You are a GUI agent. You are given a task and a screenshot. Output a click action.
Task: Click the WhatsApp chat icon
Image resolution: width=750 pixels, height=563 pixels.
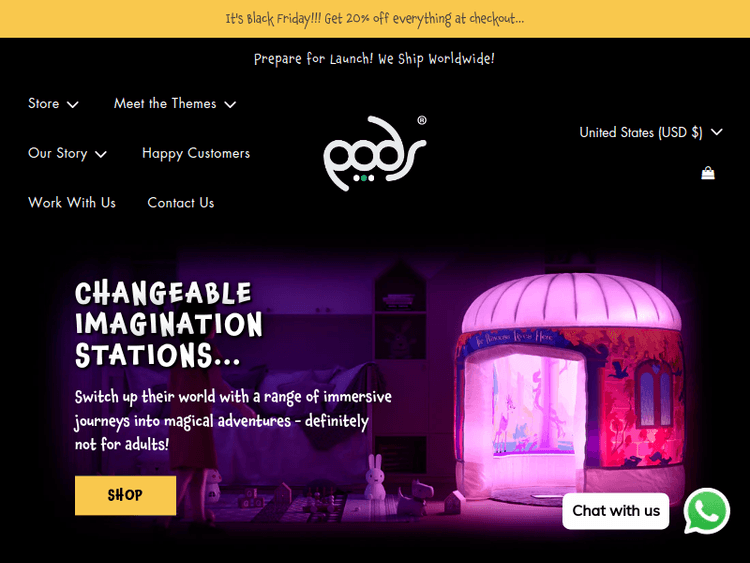[x=706, y=511]
